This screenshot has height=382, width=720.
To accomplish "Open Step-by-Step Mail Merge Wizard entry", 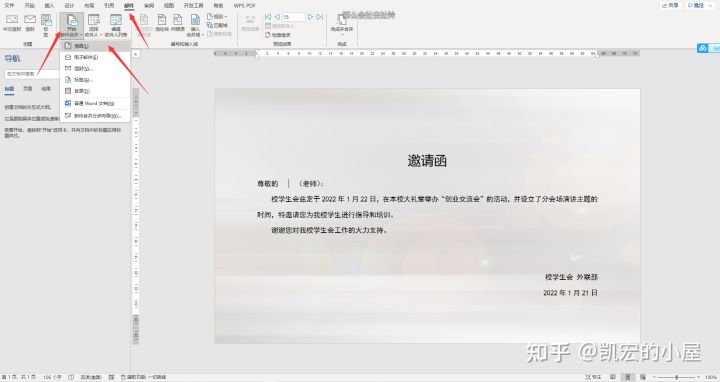I will coord(95,116).
